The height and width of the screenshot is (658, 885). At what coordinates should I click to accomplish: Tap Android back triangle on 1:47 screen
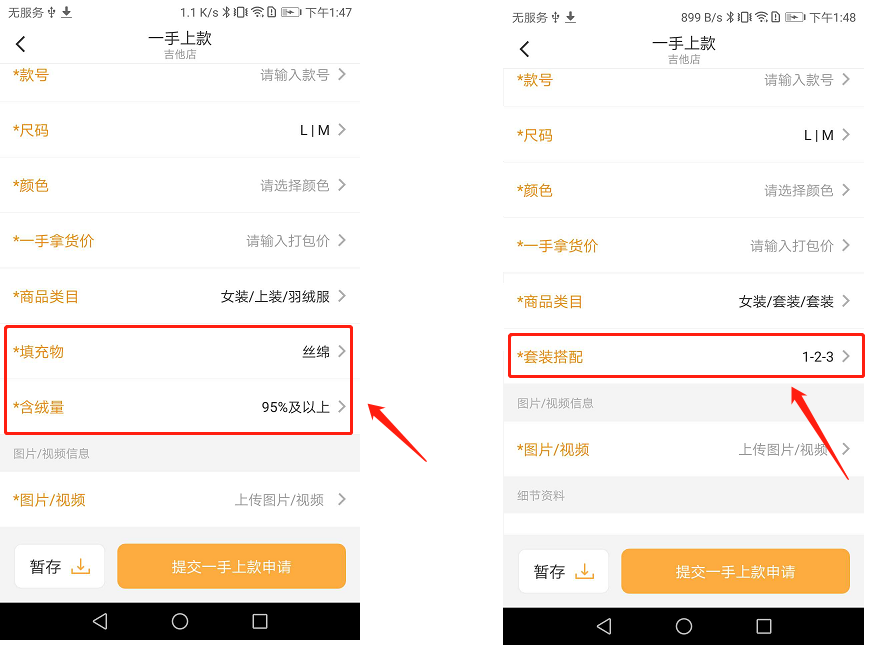(100, 621)
